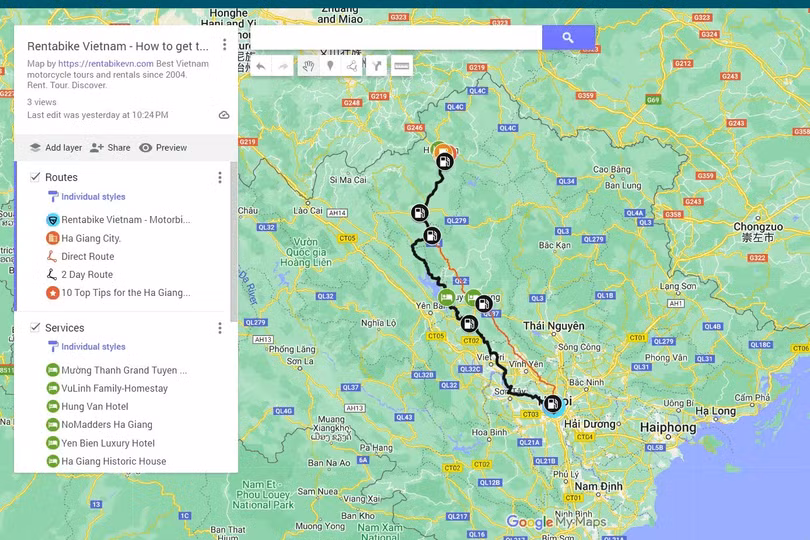Open the map Preview

point(163,147)
